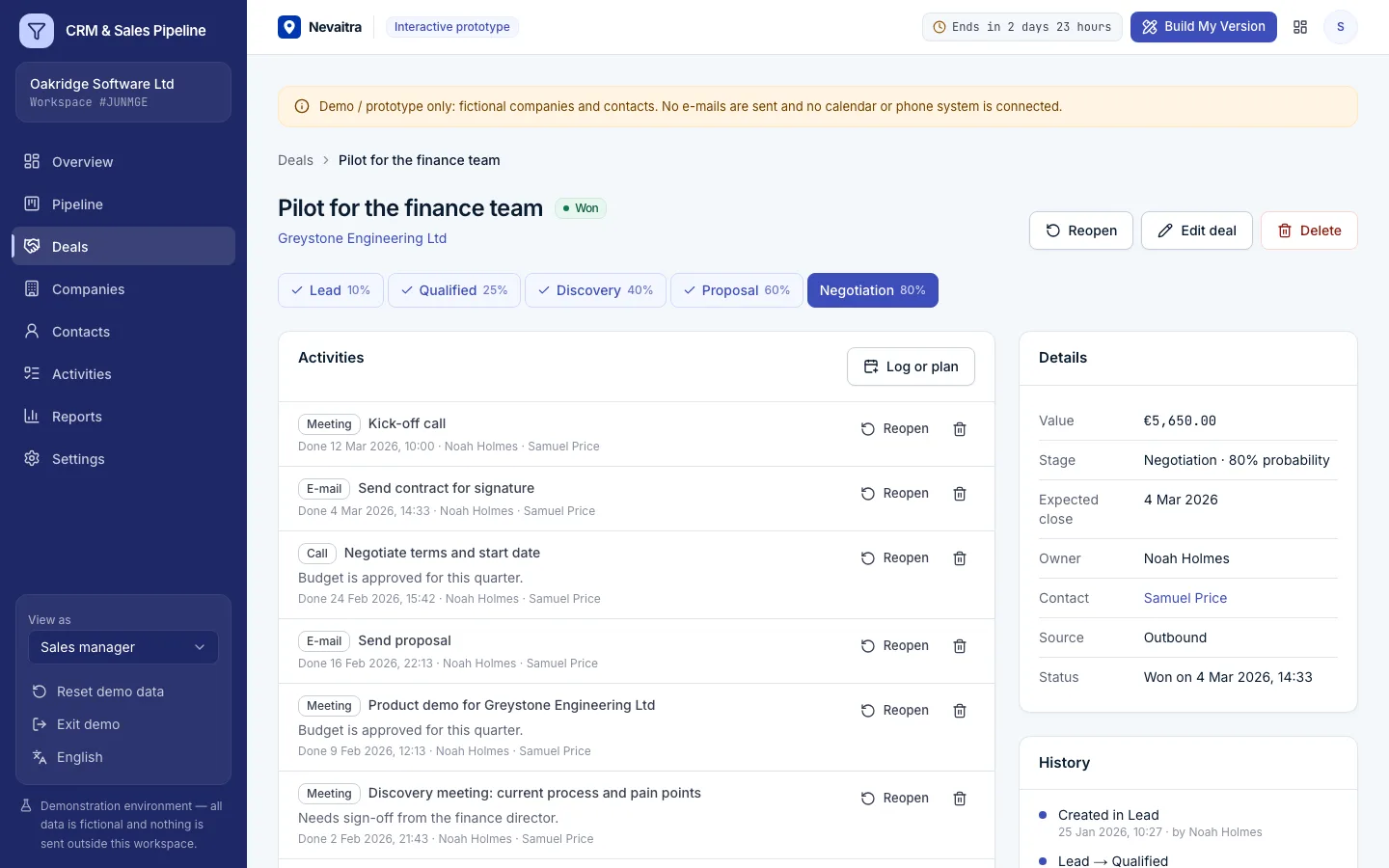This screenshot has width=1389, height=868.
Task: Click Won on 4 Mar 2026 status text
Action: coord(1228,677)
